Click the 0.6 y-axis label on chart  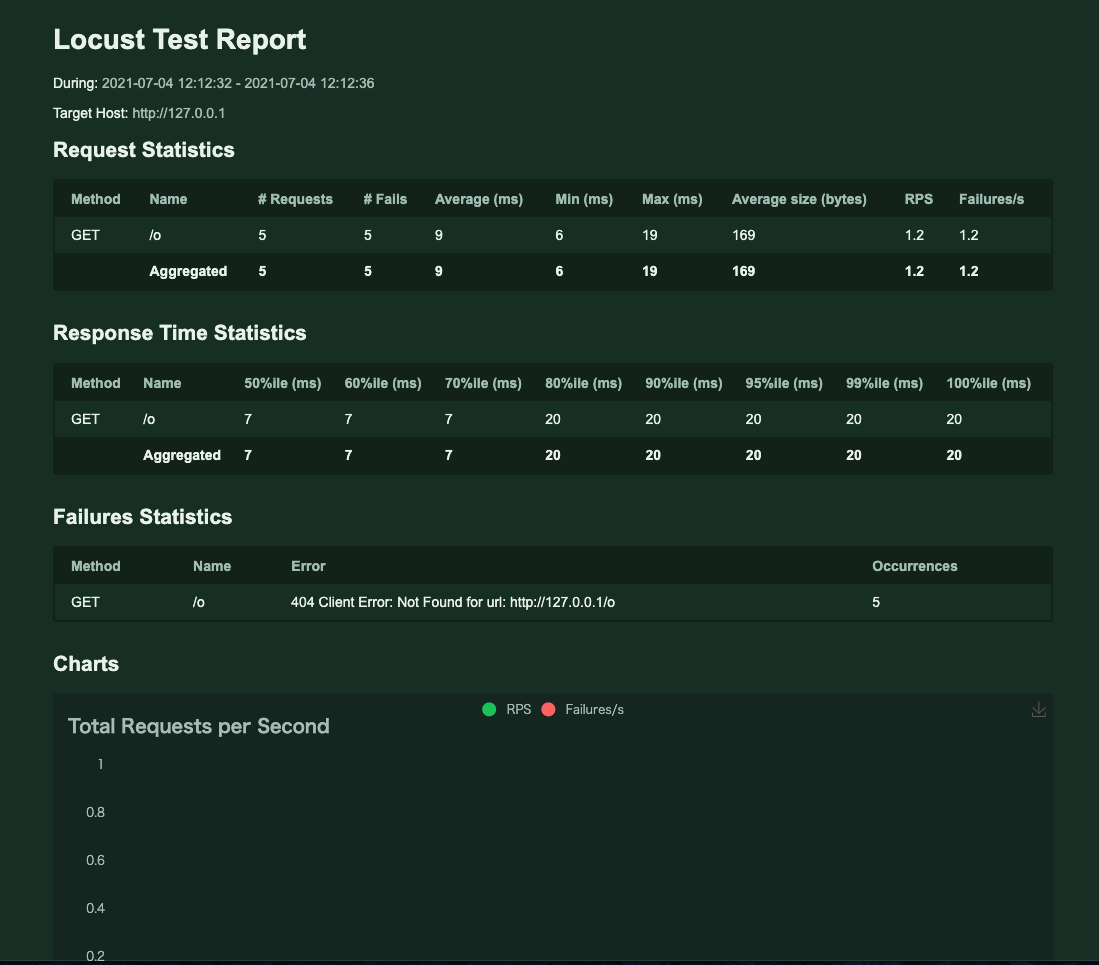[x=95, y=861]
